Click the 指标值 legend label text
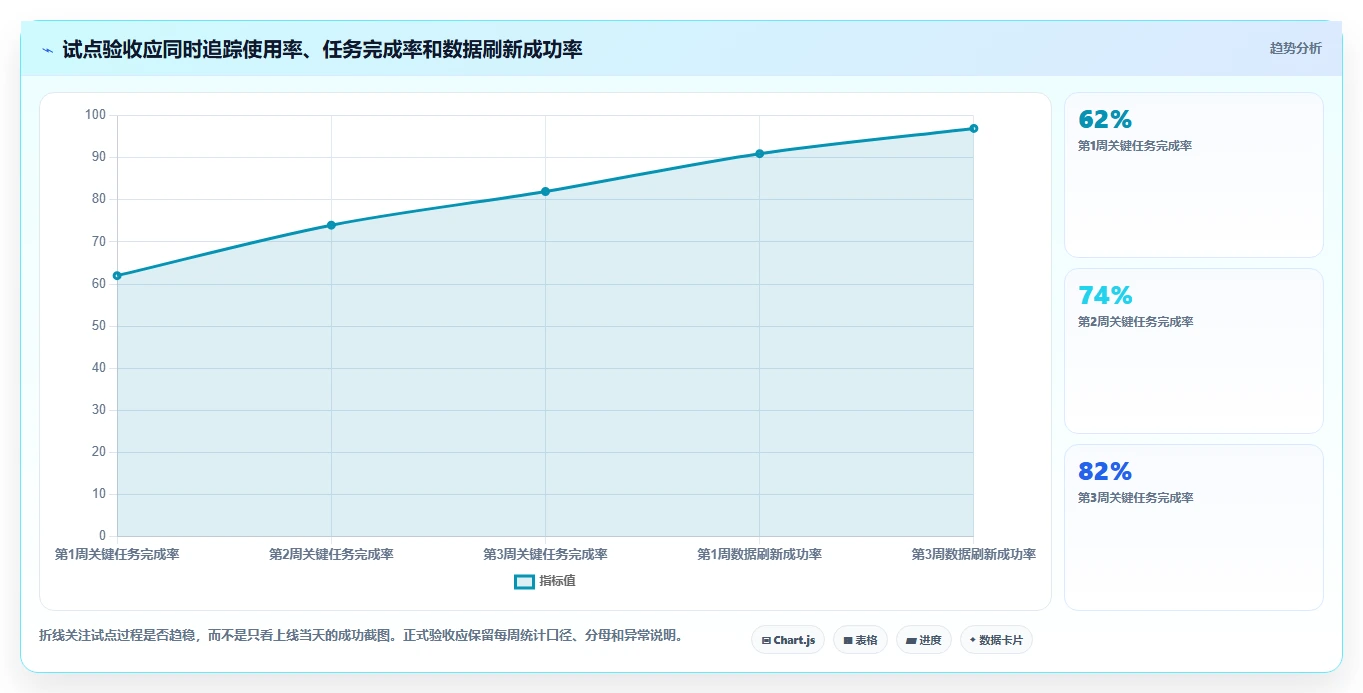This screenshot has height=693, width=1363. (x=558, y=581)
